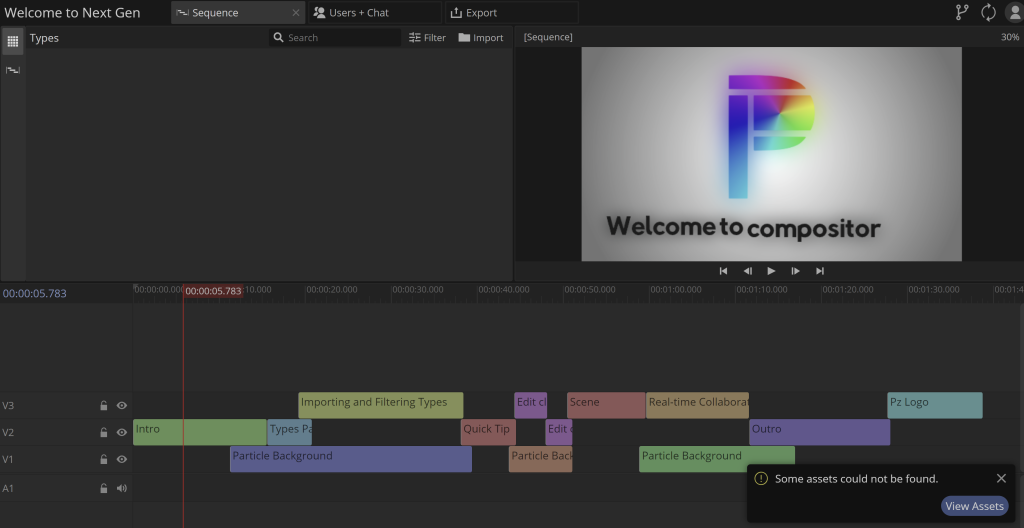Image resolution: width=1024 pixels, height=528 pixels.
Task: Click the Import button
Action: click(x=481, y=38)
